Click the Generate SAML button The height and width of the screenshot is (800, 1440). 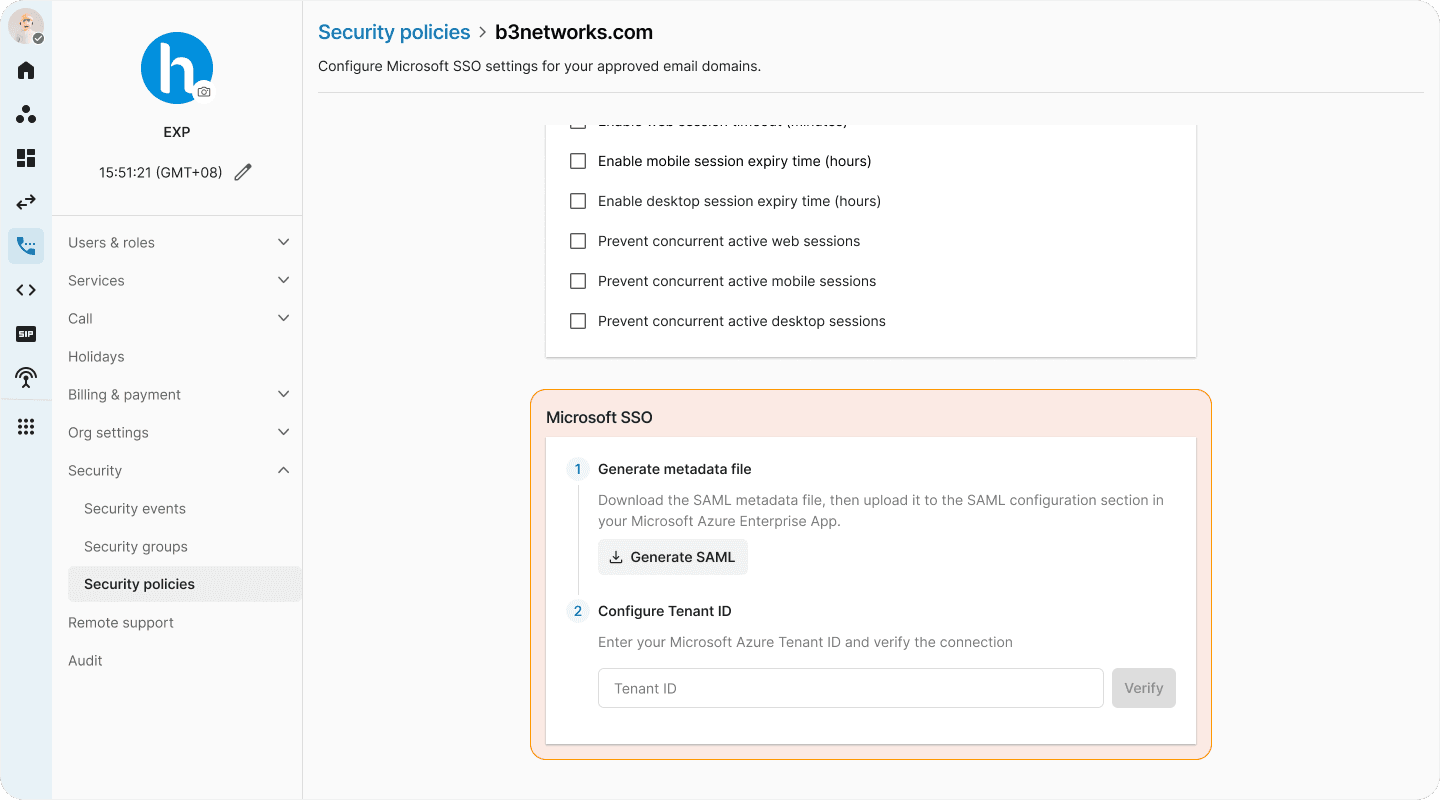[x=673, y=557]
